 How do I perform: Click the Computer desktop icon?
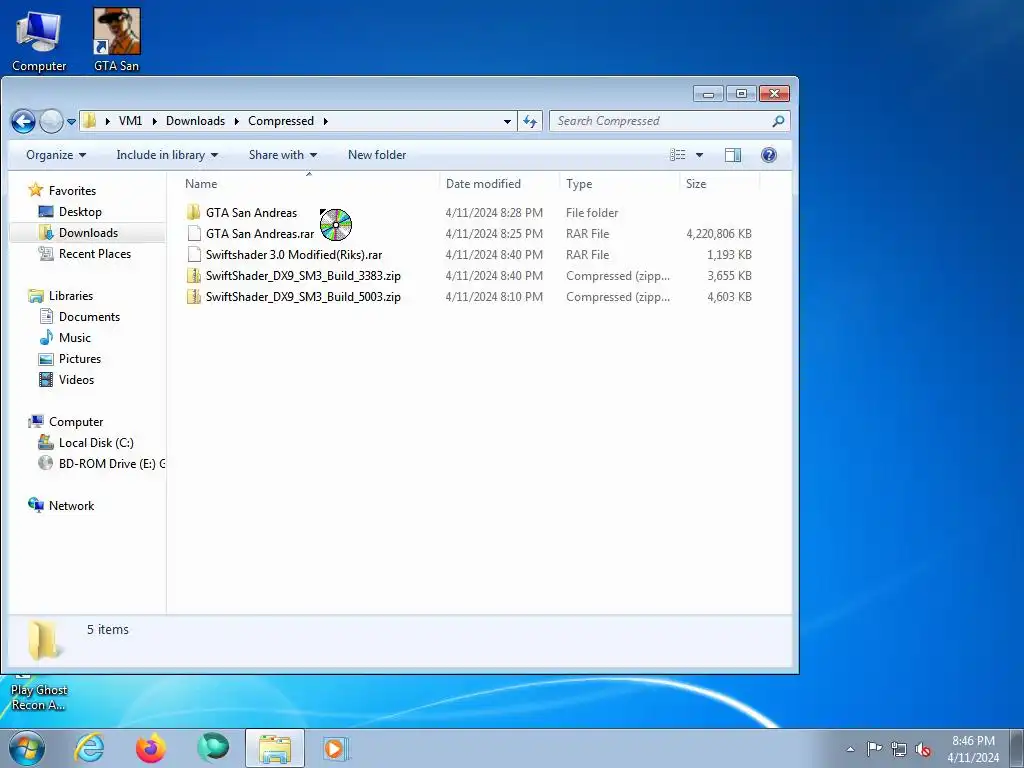pyautogui.click(x=39, y=39)
